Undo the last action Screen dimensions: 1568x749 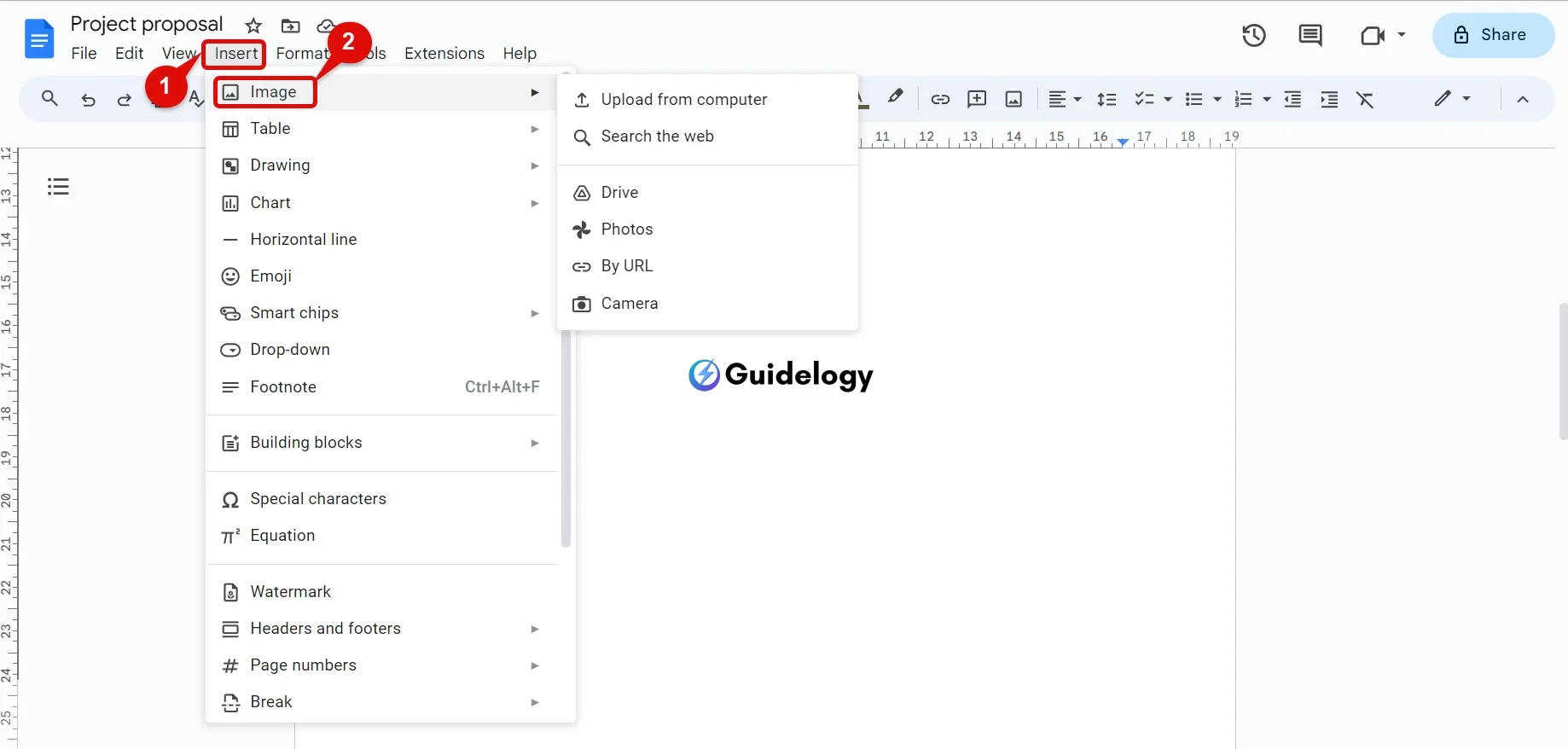(x=88, y=100)
